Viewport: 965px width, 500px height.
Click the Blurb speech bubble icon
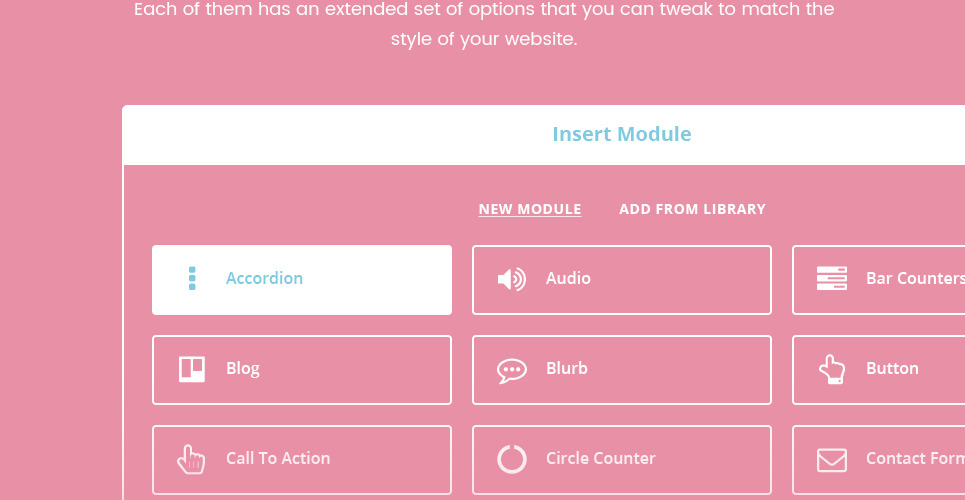[511, 370]
